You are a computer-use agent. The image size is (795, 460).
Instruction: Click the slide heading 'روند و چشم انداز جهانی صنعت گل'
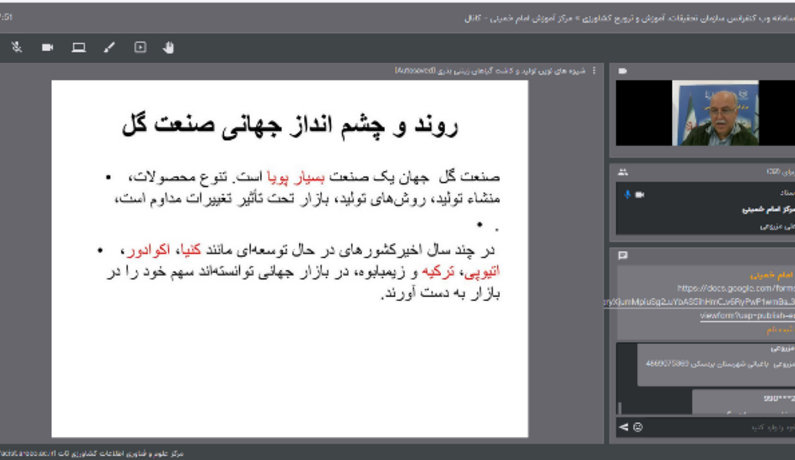[x=290, y=125]
